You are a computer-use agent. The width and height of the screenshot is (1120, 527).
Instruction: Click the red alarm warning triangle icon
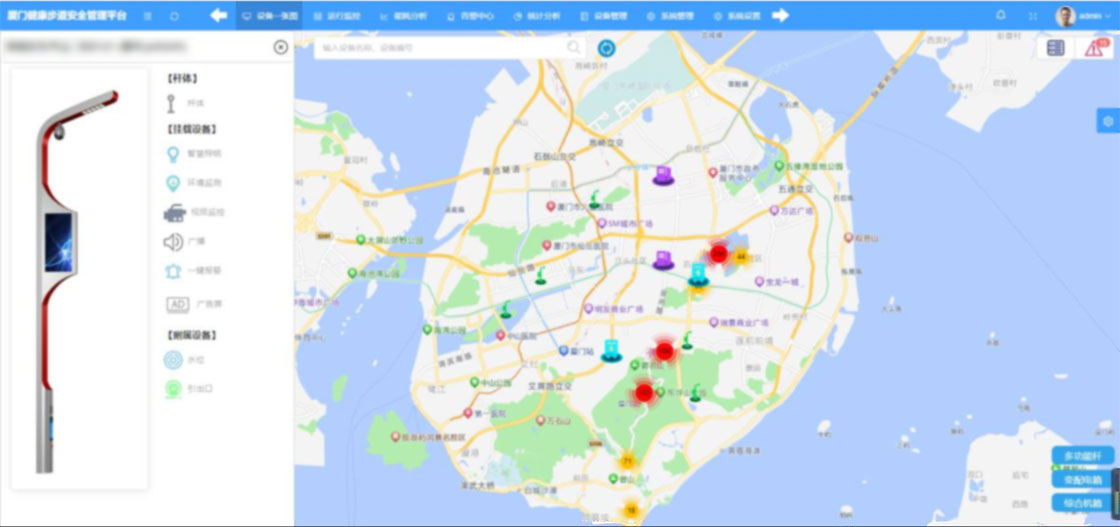1094,48
